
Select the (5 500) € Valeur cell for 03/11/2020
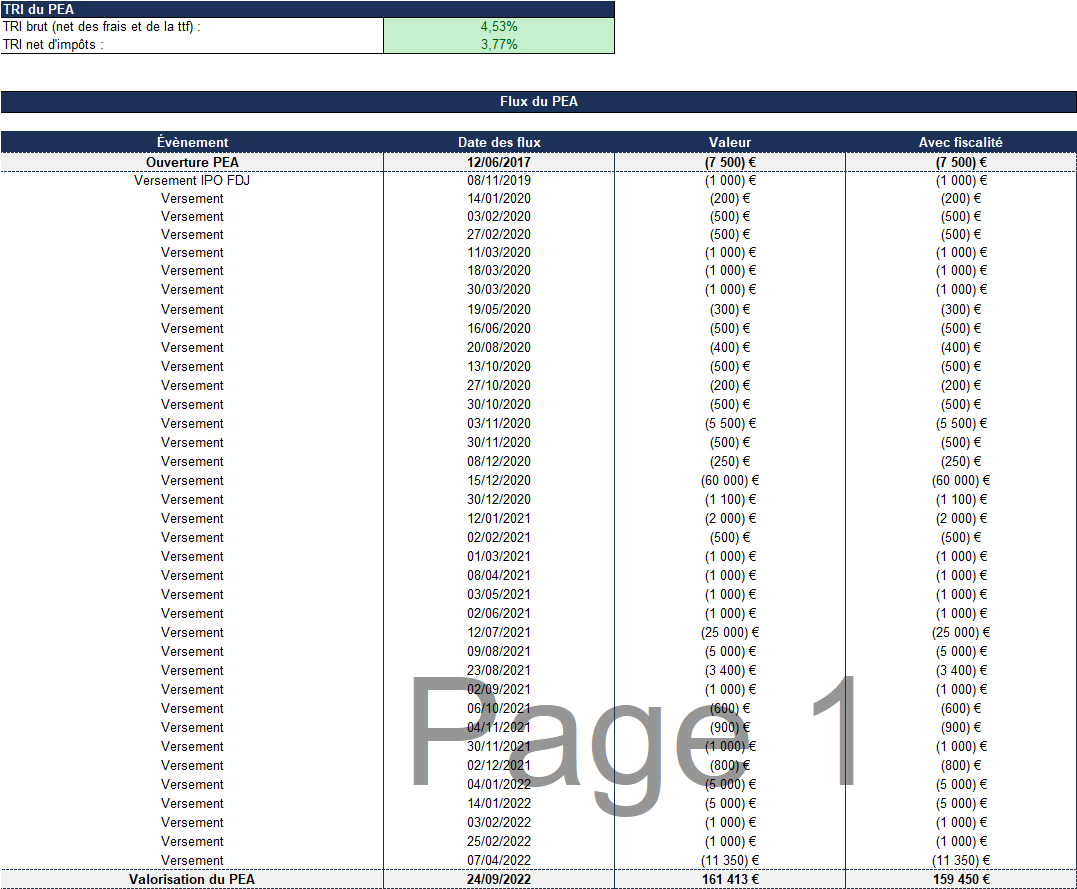729,424
